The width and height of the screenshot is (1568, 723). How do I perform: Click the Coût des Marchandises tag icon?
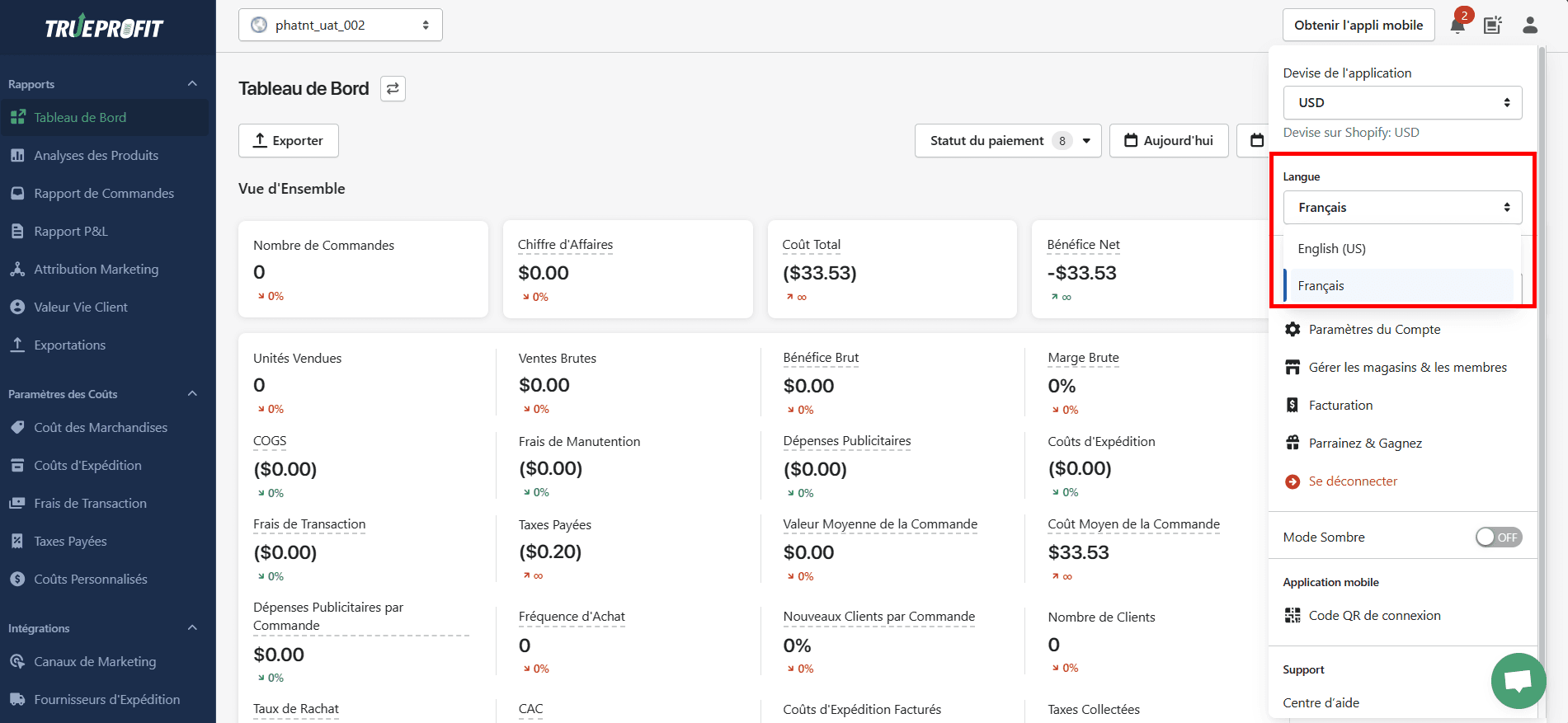(x=17, y=427)
